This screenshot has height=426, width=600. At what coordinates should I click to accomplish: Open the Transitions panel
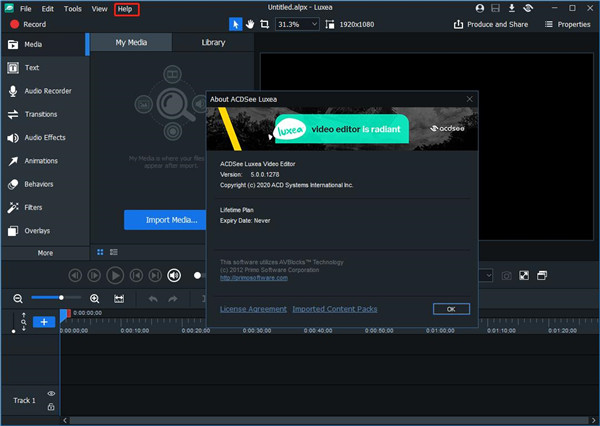(x=44, y=114)
